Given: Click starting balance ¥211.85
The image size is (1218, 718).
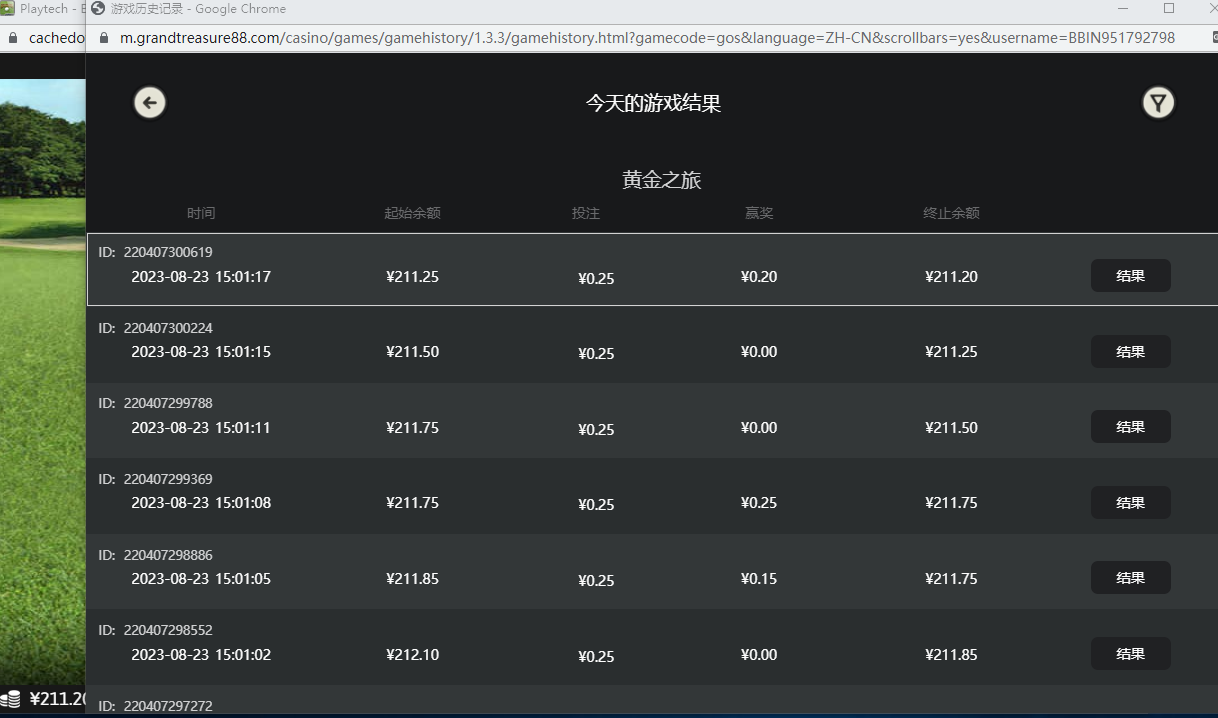Looking at the screenshot, I should (412, 579).
